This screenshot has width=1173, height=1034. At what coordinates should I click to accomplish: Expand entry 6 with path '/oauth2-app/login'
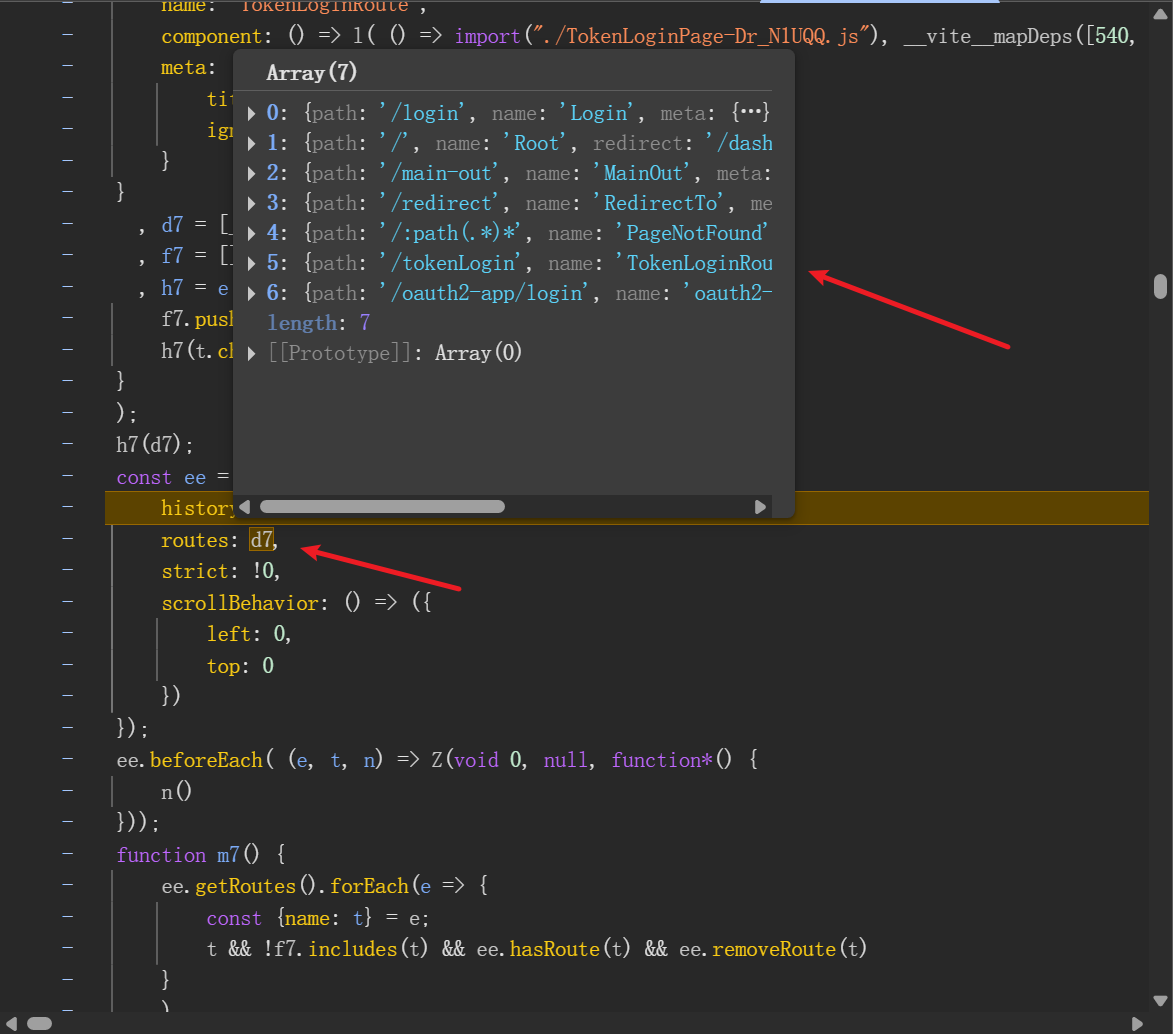(x=252, y=293)
